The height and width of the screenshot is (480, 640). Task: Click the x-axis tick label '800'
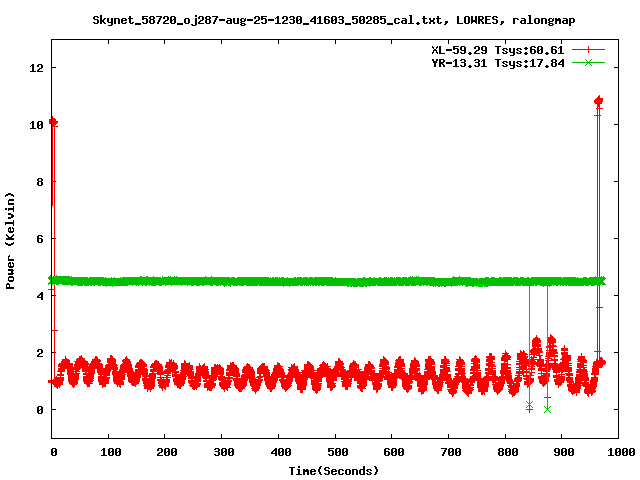point(508,452)
